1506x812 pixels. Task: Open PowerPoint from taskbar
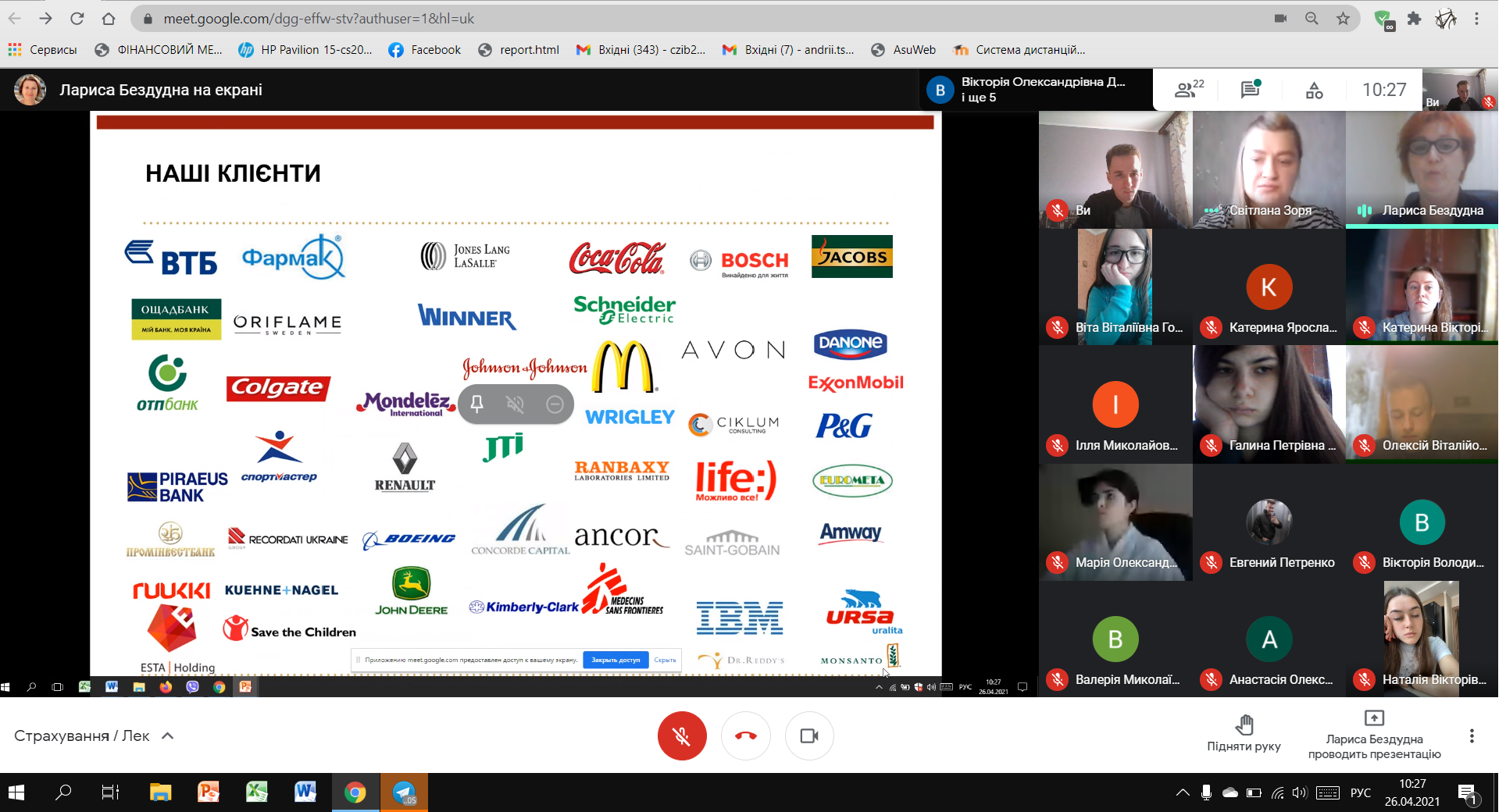tap(209, 793)
